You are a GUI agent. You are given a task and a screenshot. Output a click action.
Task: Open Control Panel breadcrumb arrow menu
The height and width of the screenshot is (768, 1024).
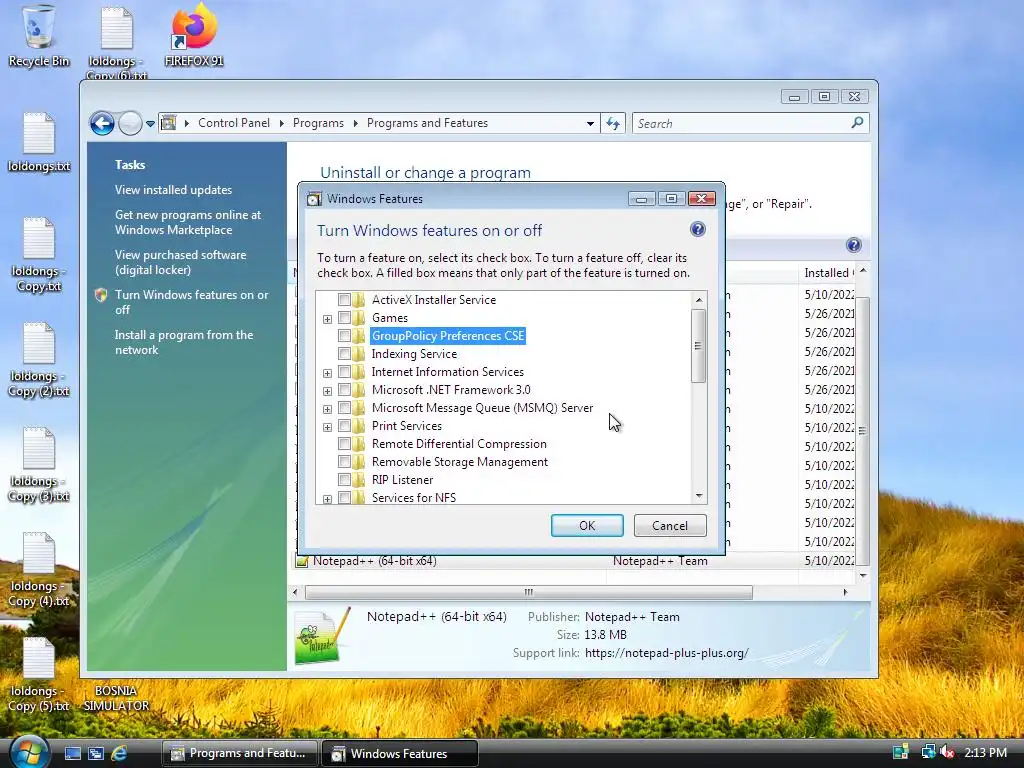[281, 123]
